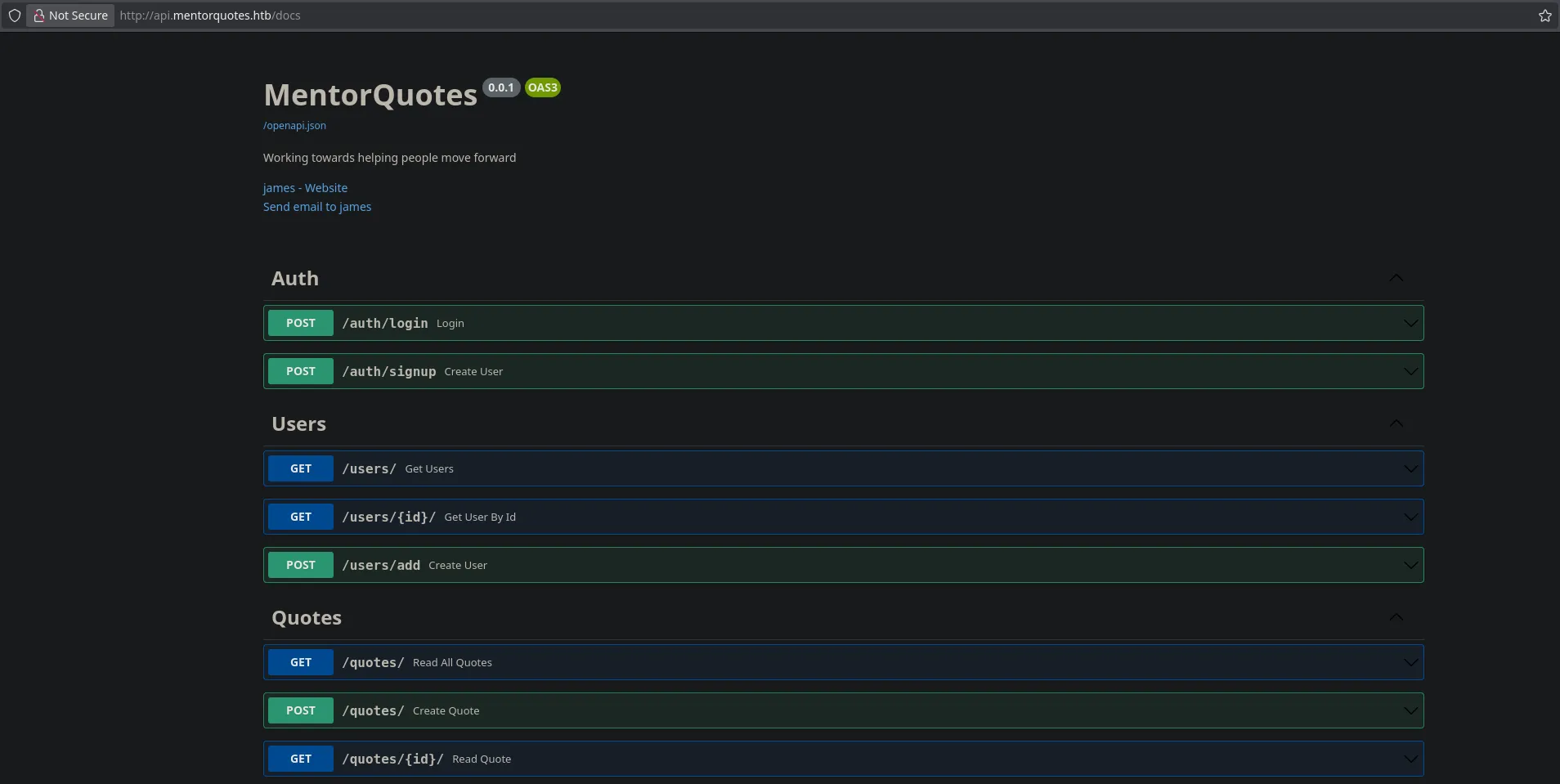Expand the GET /users/ endpoint chevron
This screenshot has height=784, width=1560.
coord(1410,468)
